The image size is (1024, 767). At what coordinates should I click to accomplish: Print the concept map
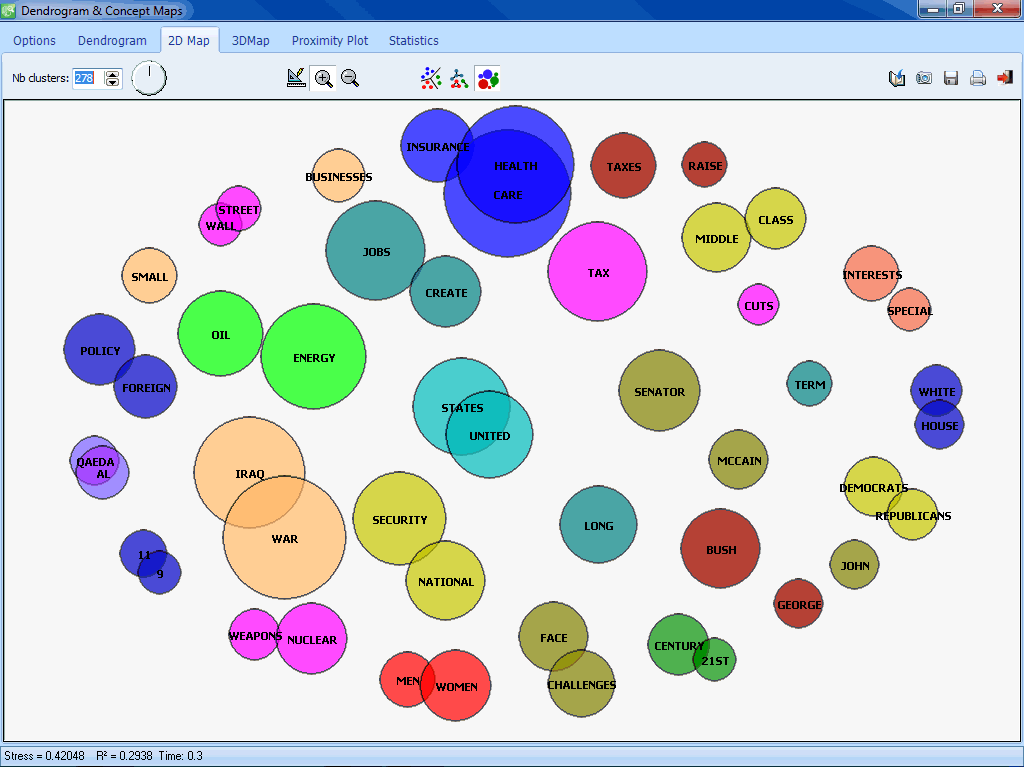[978, 78]
